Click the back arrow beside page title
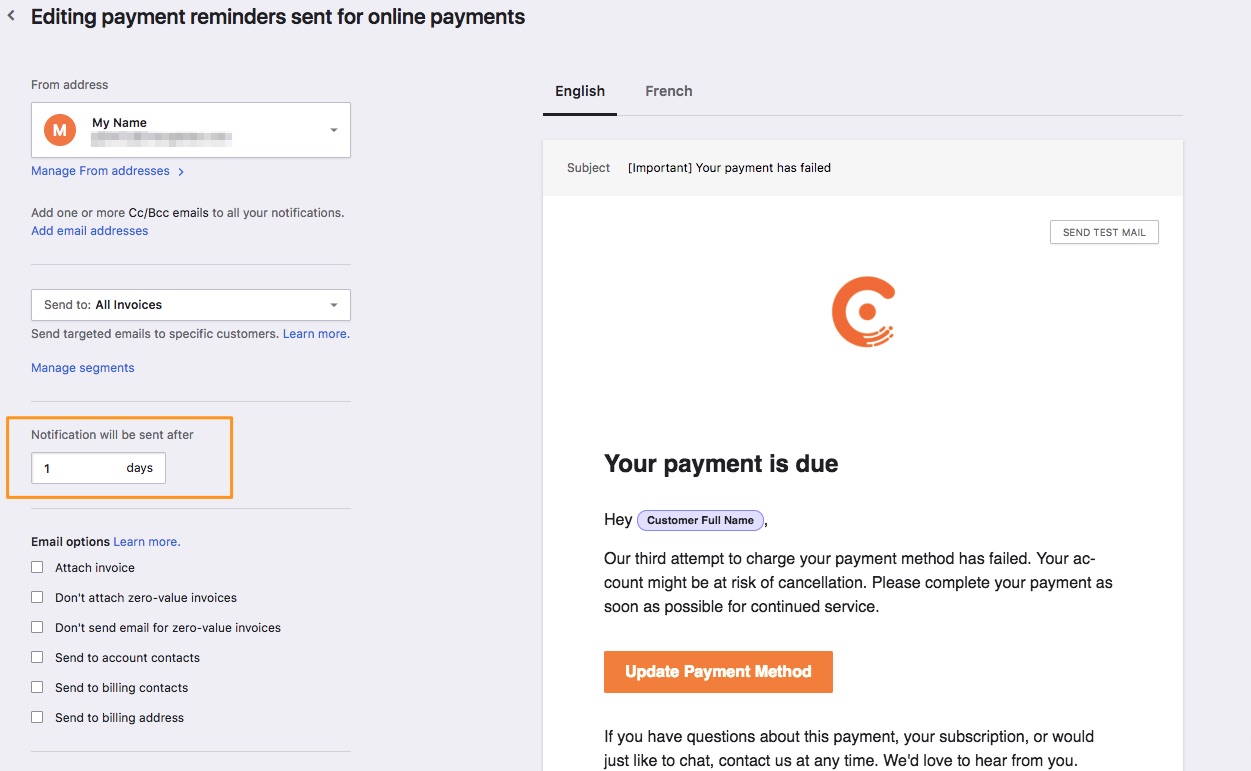Image resolution: width=1251 pixels, height=771 pixels. point(11,16)
